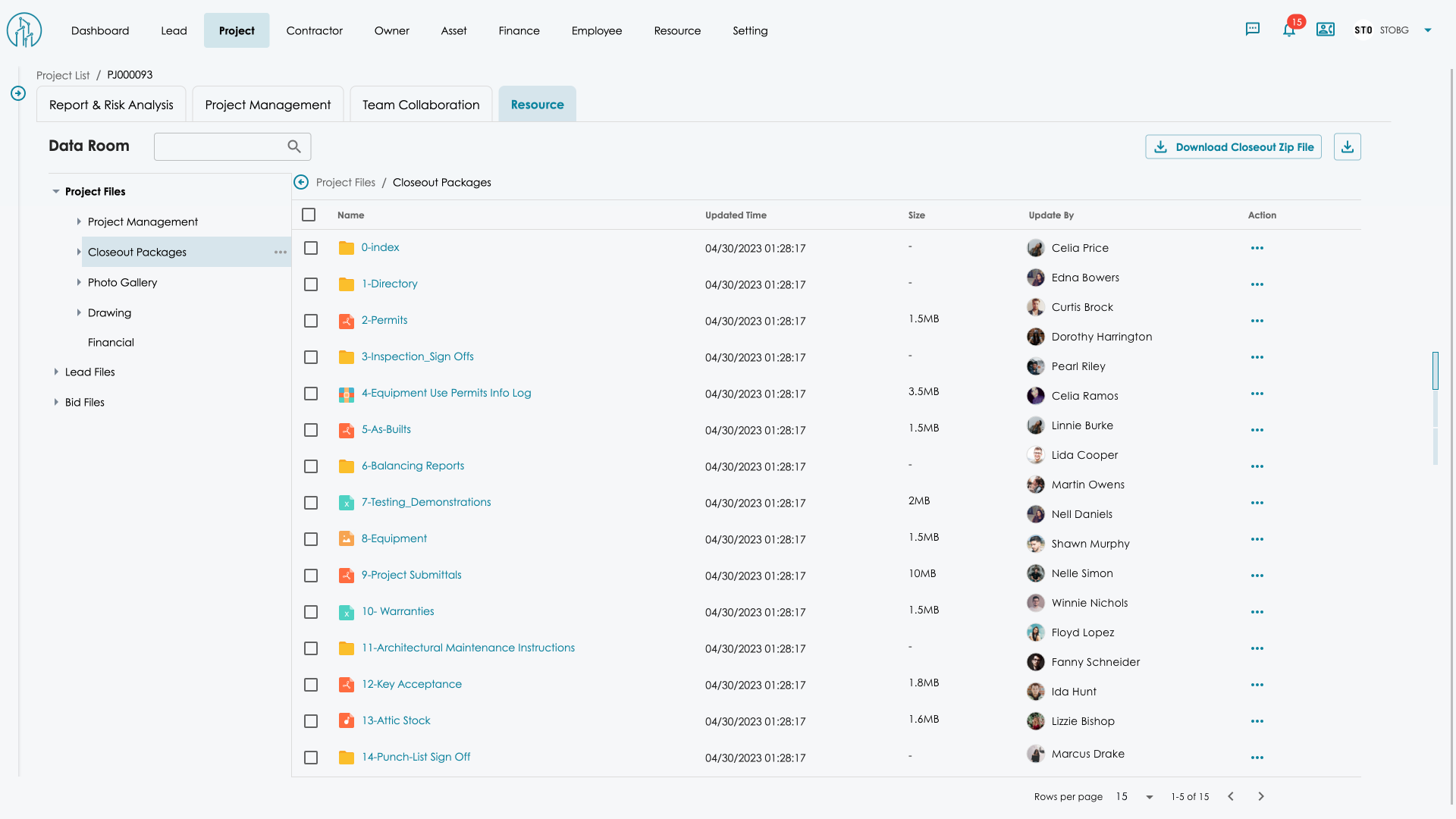Check the 0-index folder checkbox
Viewport: 1456px width, 819px height.
point(311,248)
